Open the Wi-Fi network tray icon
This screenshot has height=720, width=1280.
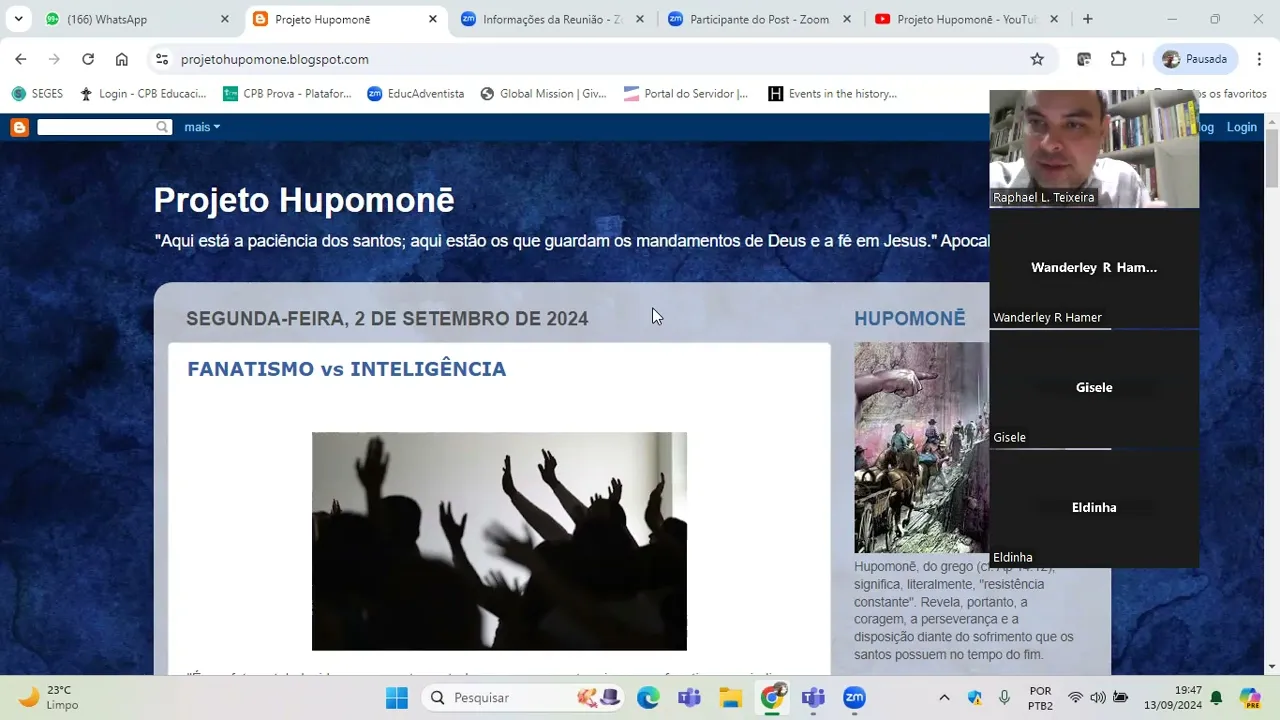tap(1076, 698)
